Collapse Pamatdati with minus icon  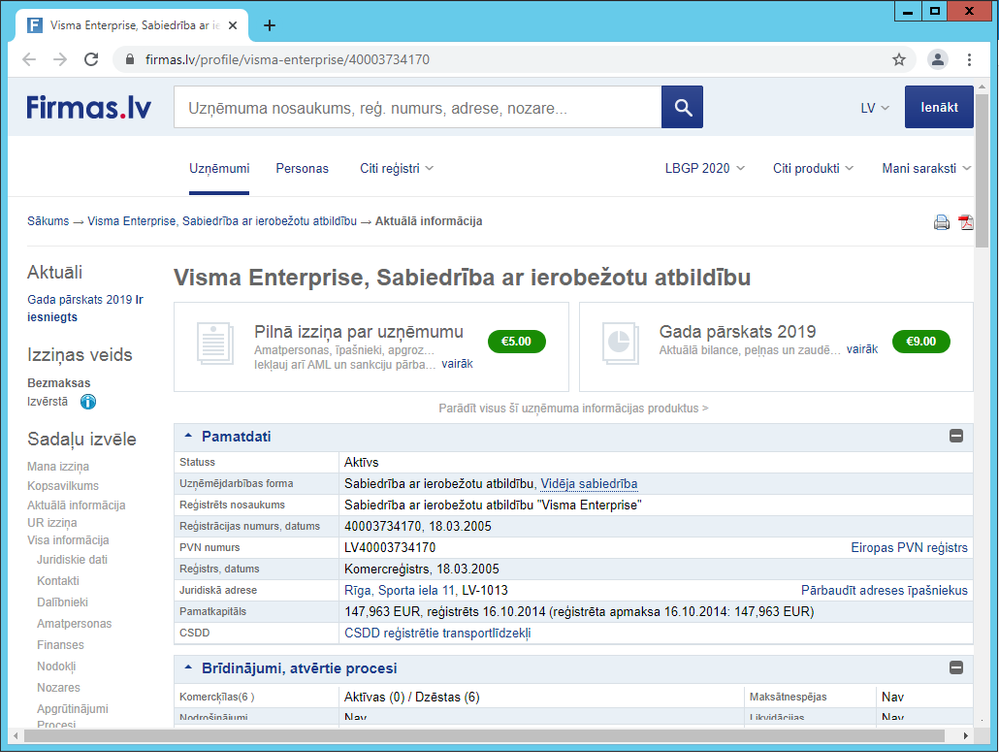(956, 436)
